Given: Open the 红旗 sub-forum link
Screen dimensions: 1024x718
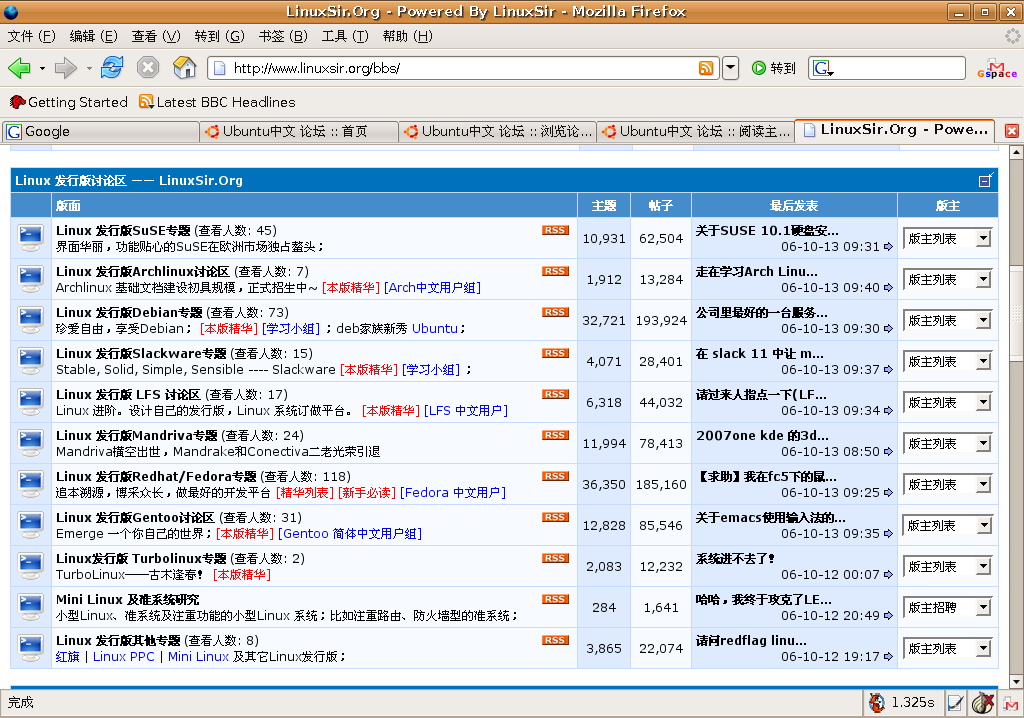Looking at the screenshot, I should [x=67, y=657].
